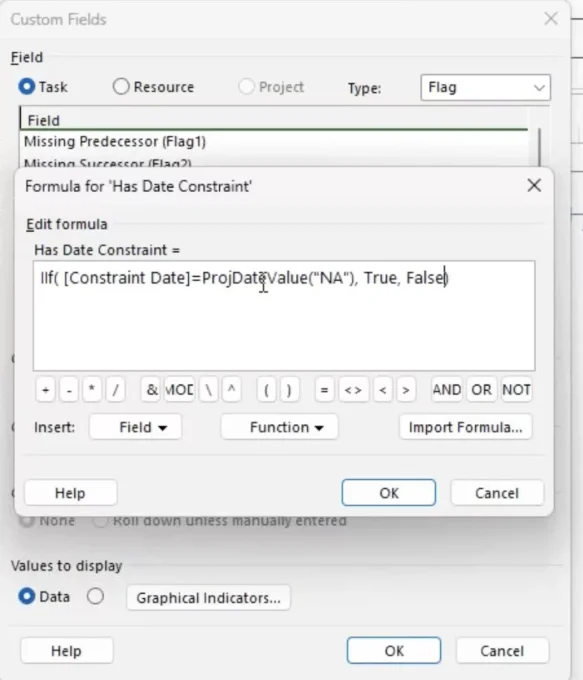Image resolution: width=583 pixels, height=680 pixels.
Task: Insert the not-equal operator
Action: click(x=353, y=389)
